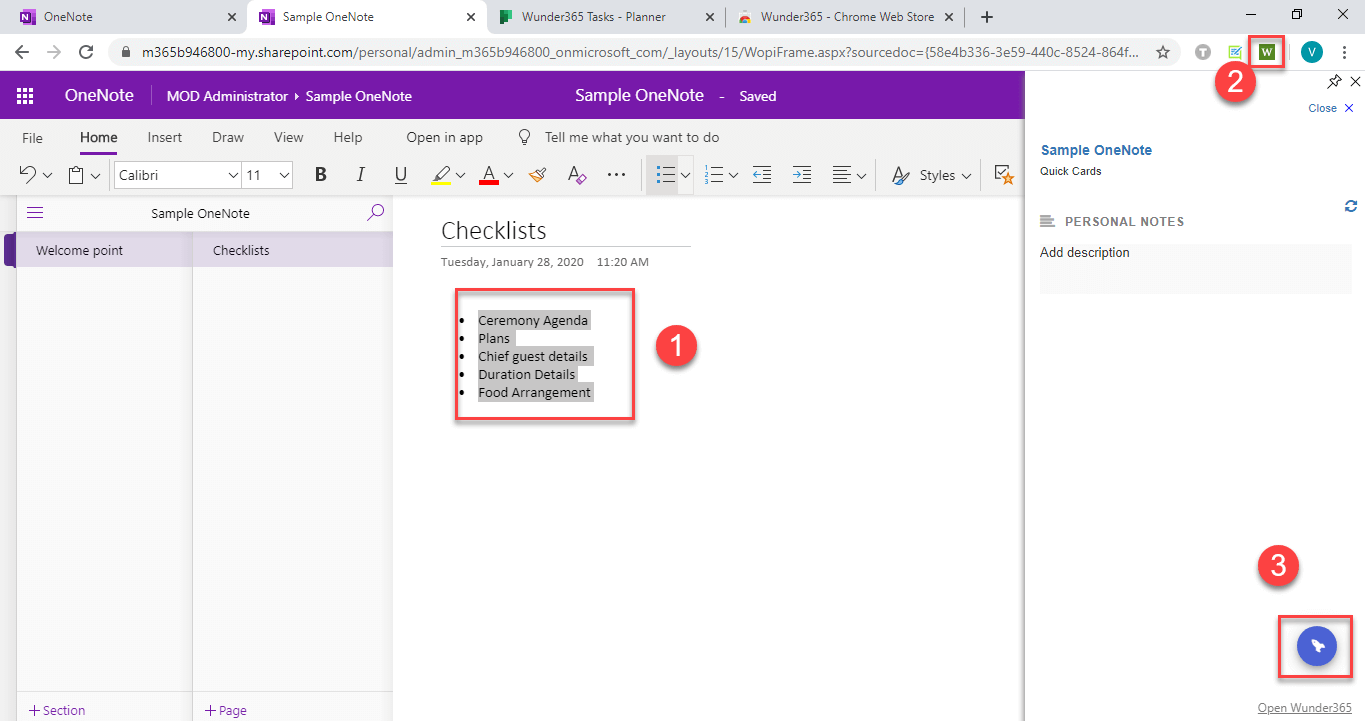Switch to the View ribbon tab

pyautogui.click(x=289, y=138)
